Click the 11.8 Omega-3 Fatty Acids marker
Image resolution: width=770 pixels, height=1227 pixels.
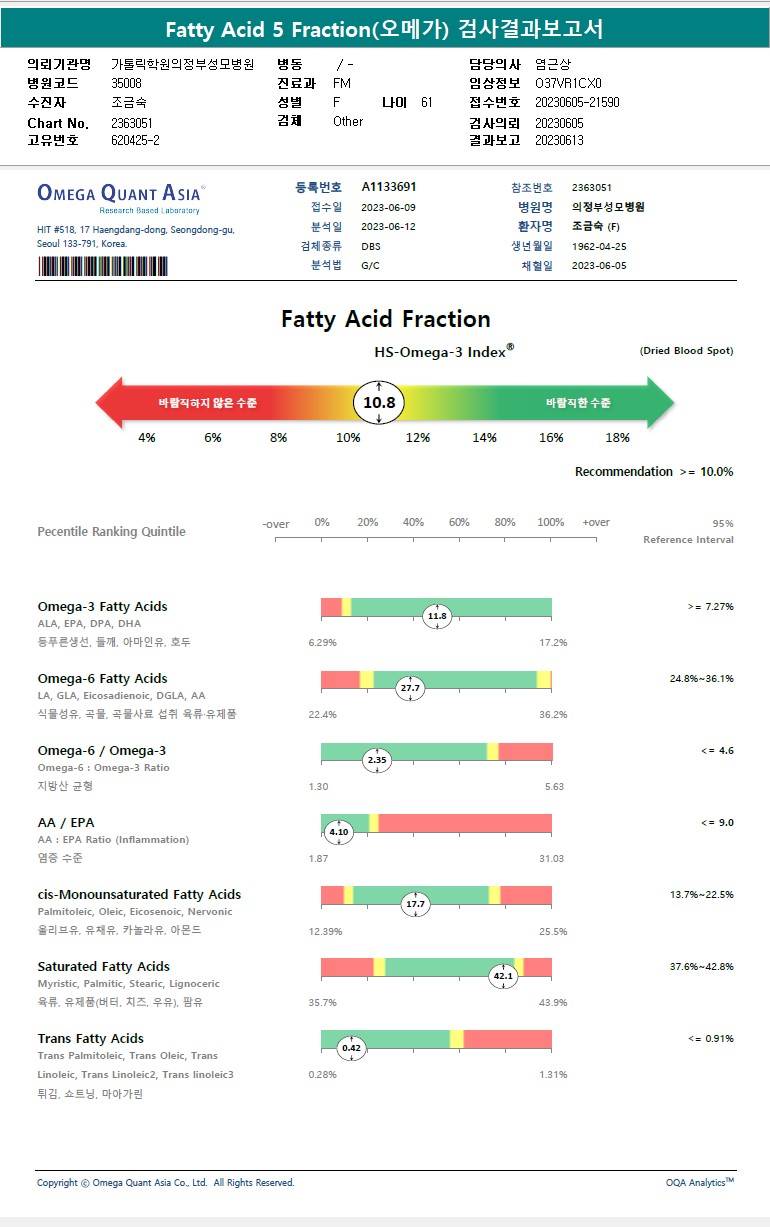pyautogui.click(x=437, y=616)
